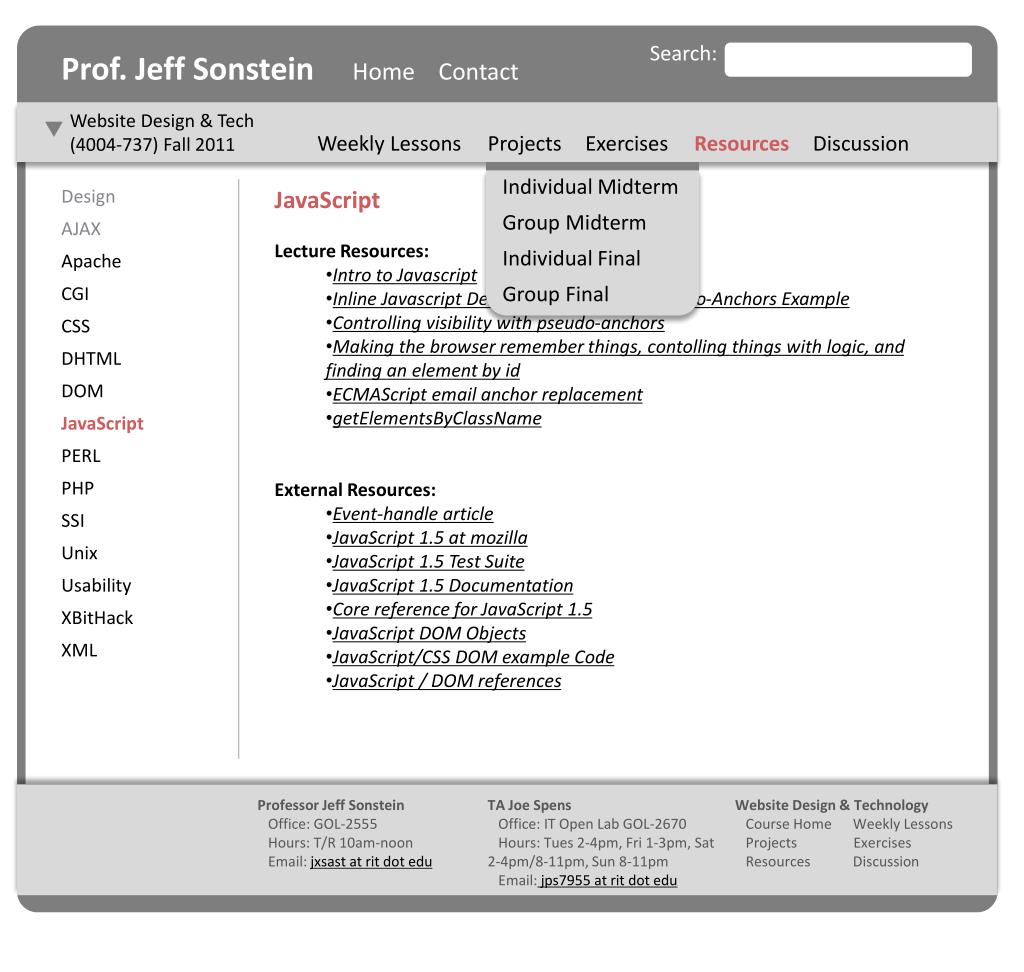Screen dimensions: 1024x972
Task: Select PERL in the sidebar
Action: point(81,456)
